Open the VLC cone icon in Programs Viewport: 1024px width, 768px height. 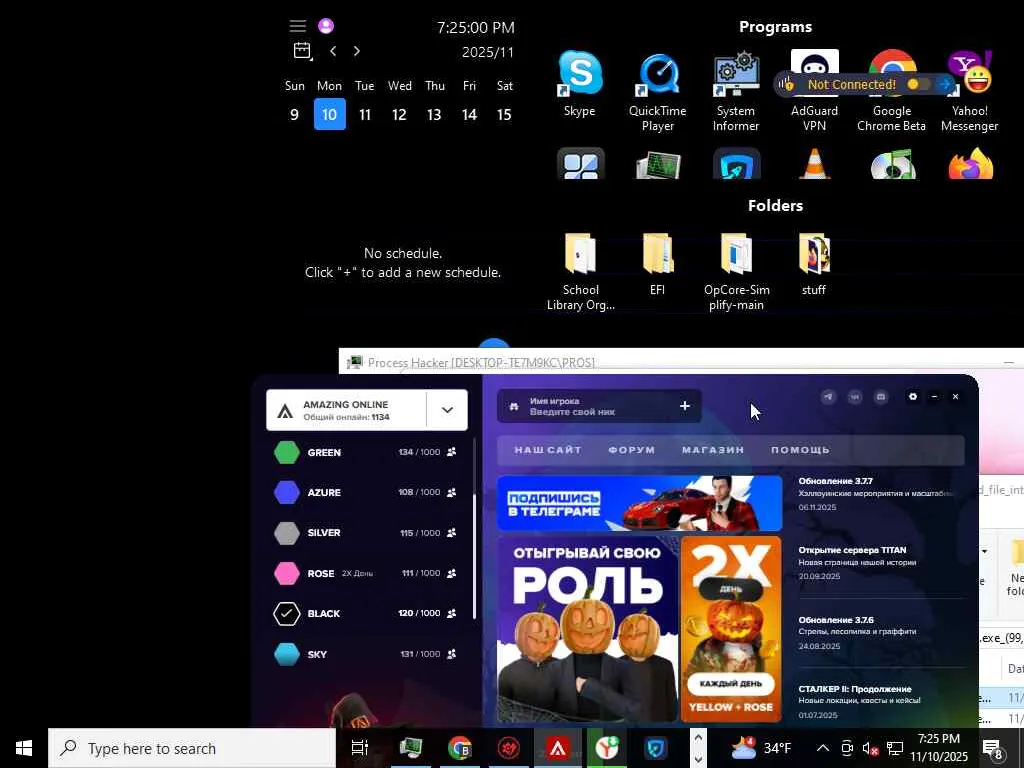tap(814, 163)
